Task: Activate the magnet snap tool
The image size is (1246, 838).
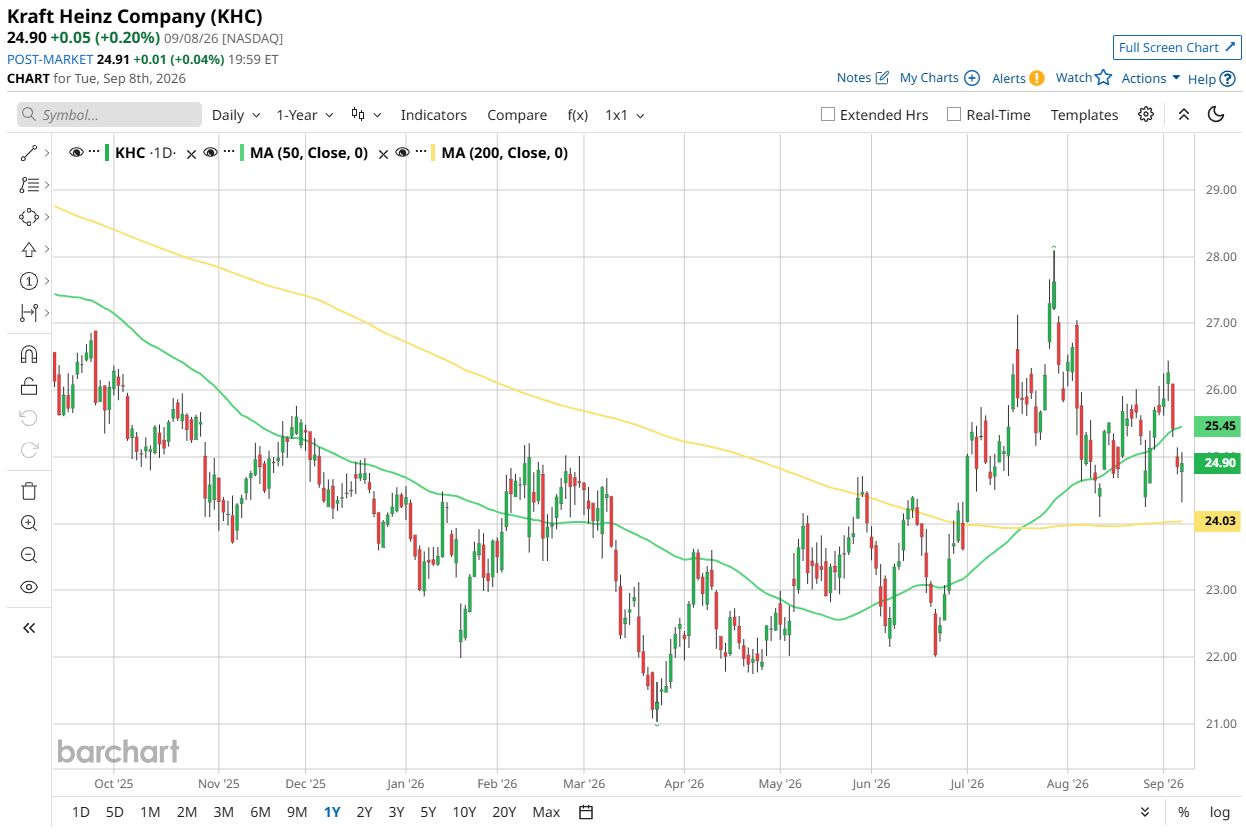Action: click(x=29, y=354)
